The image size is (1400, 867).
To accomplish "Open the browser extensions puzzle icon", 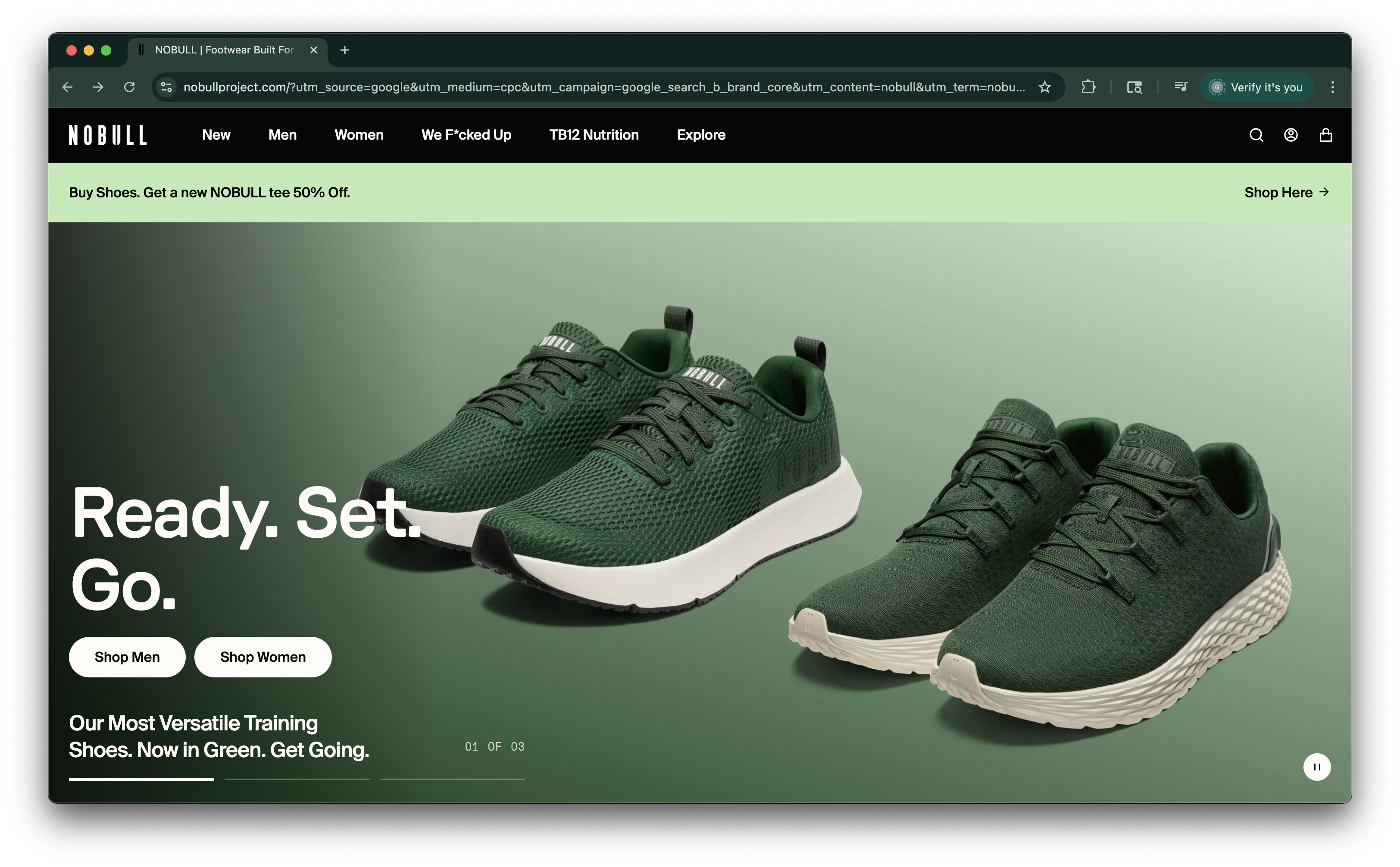I will point(1088,87).
